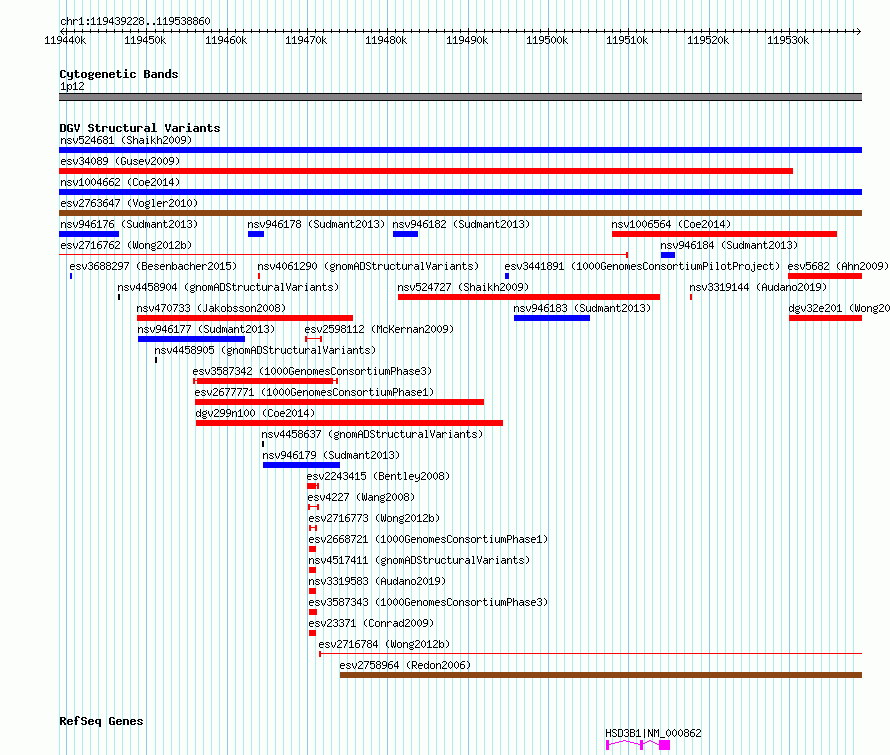This screenshot has height=755, width=890.
Task: Click the nsv946178 (Sudmant2013) label
Action: pyautogui.click(x=316, y=224)
